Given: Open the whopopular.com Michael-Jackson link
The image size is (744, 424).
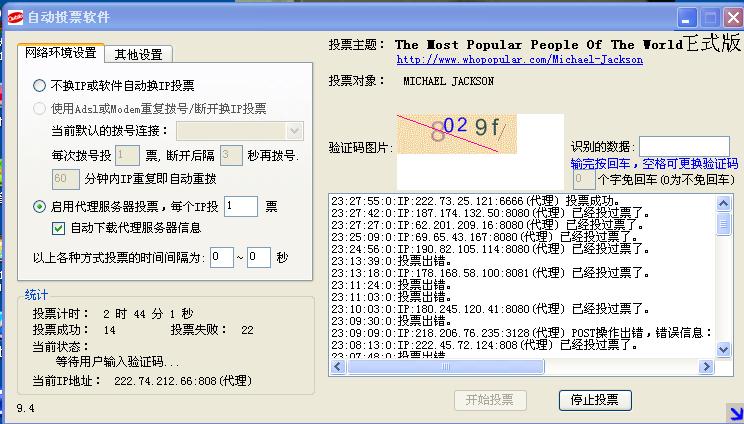Looking at the screenshot, I should 520,60.
